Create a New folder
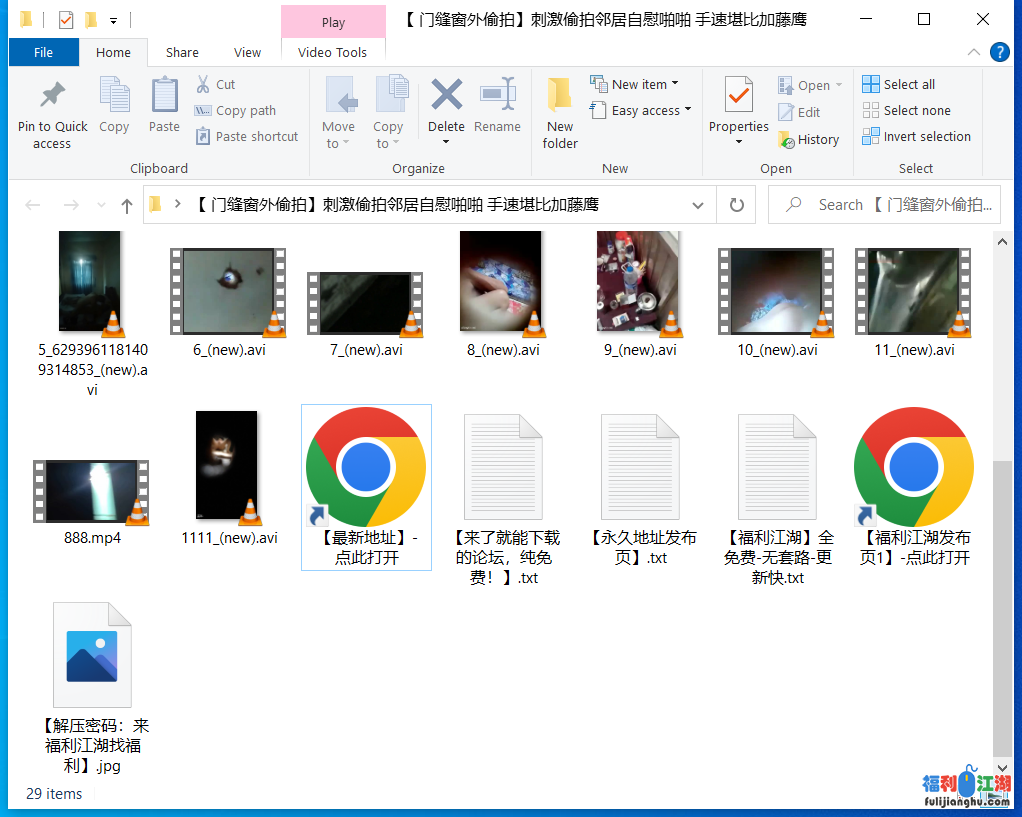This screenshot has height=817, width=1022. pos(559,112)
